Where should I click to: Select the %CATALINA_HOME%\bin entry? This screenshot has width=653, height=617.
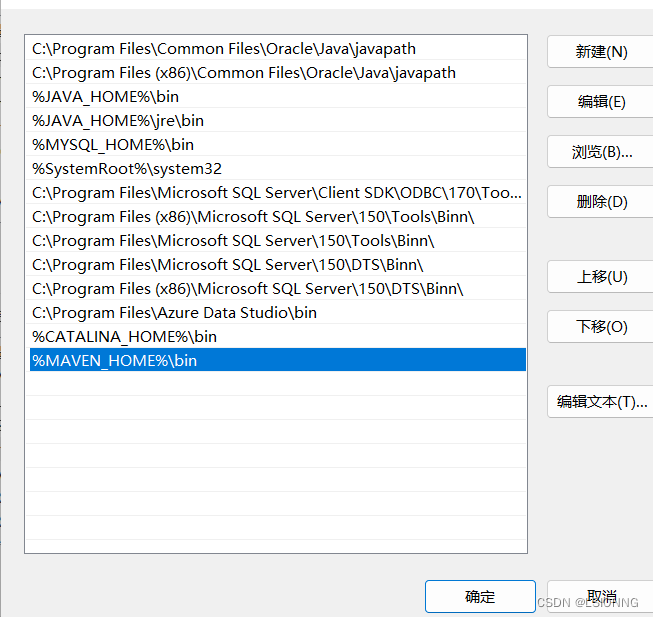tap(278, 337)
